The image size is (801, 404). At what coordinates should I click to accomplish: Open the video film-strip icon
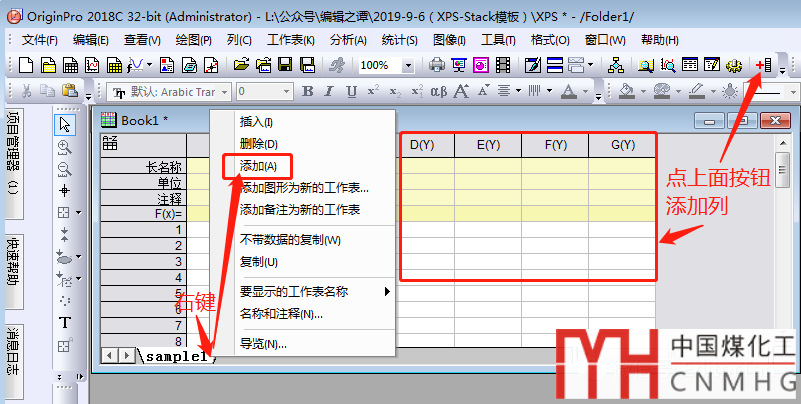[503, 65]
